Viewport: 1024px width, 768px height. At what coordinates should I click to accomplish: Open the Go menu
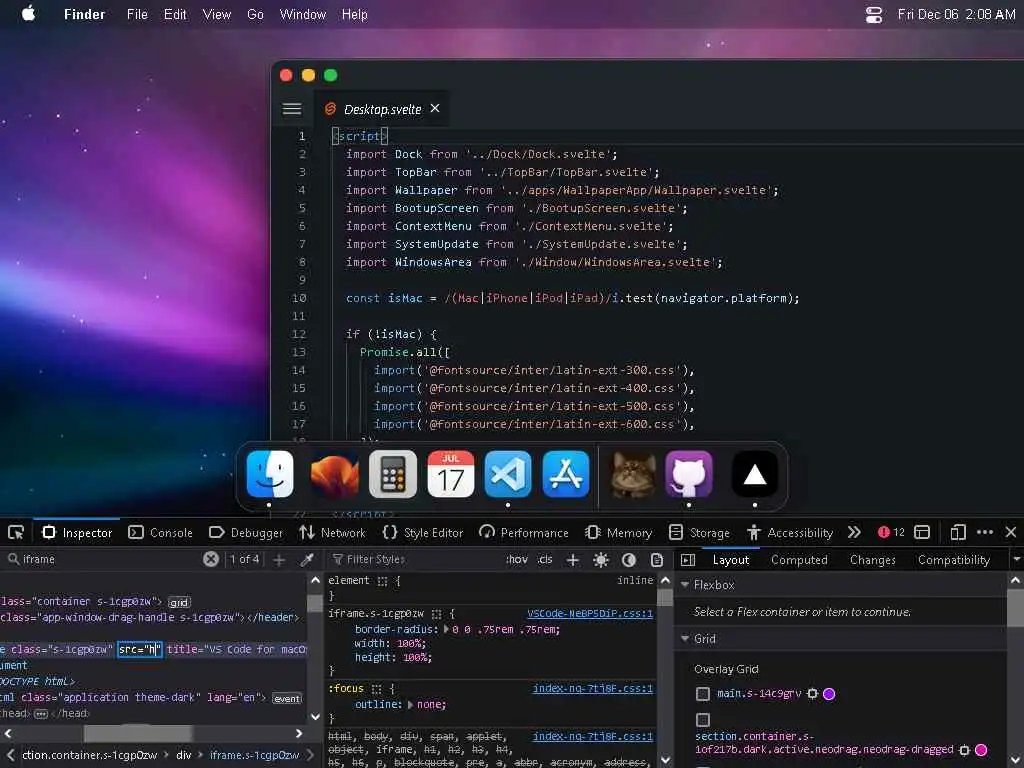coord(255,14)
